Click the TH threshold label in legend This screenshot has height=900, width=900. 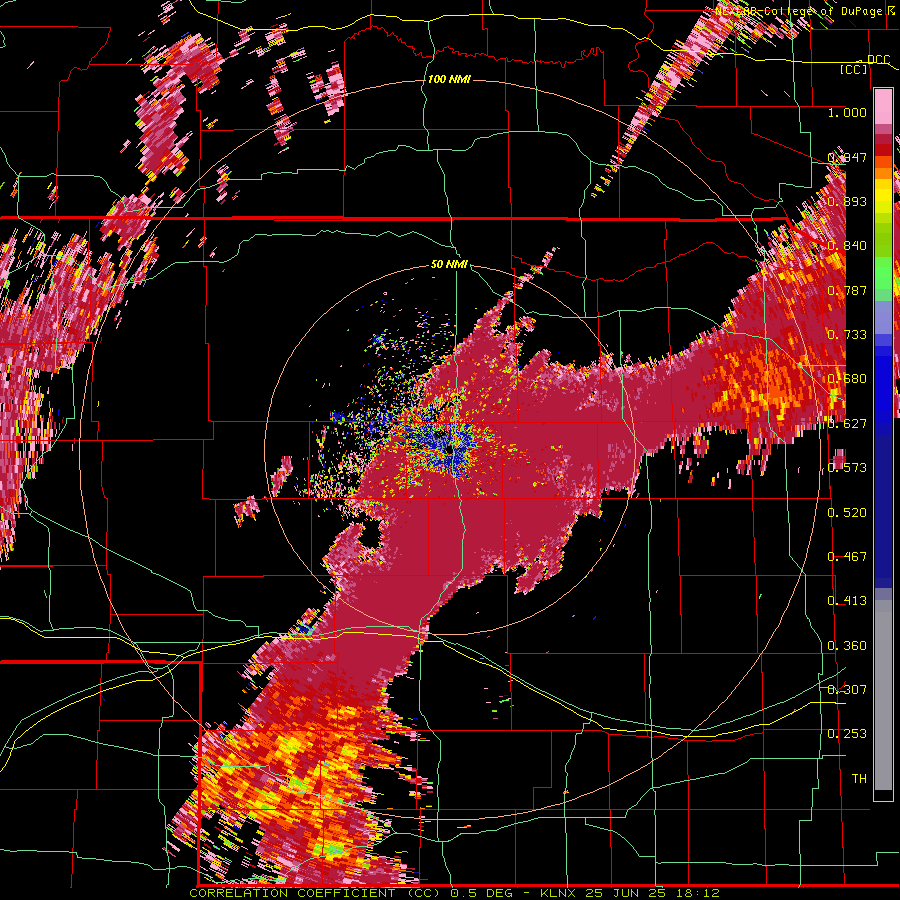pos(859,779)
